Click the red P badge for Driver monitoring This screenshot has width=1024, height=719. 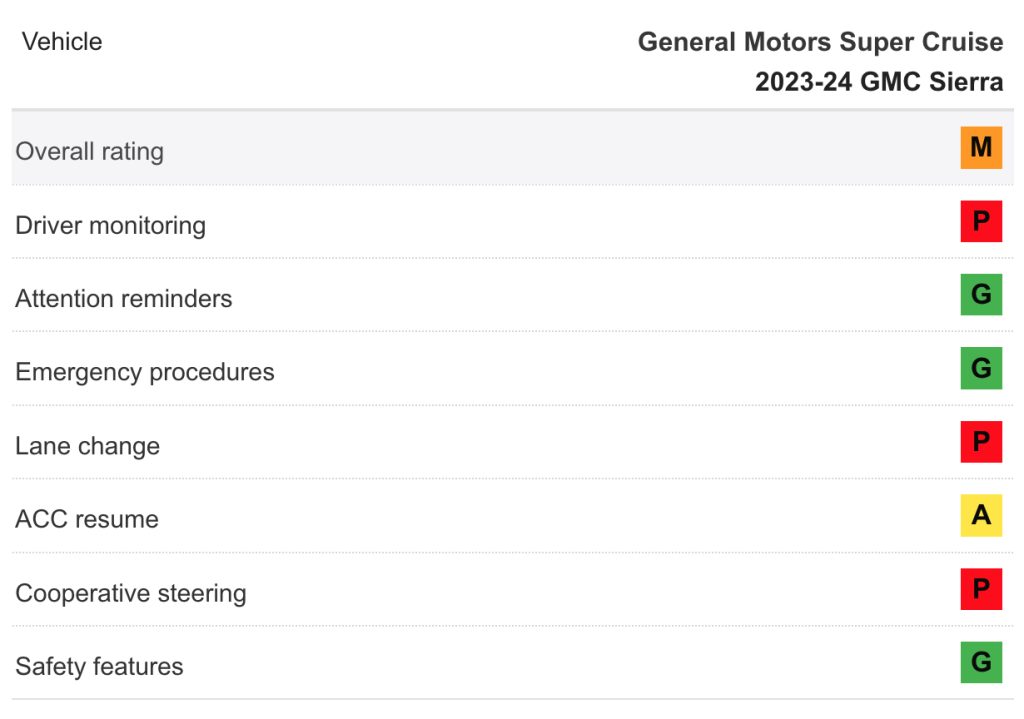coord(981,221)
